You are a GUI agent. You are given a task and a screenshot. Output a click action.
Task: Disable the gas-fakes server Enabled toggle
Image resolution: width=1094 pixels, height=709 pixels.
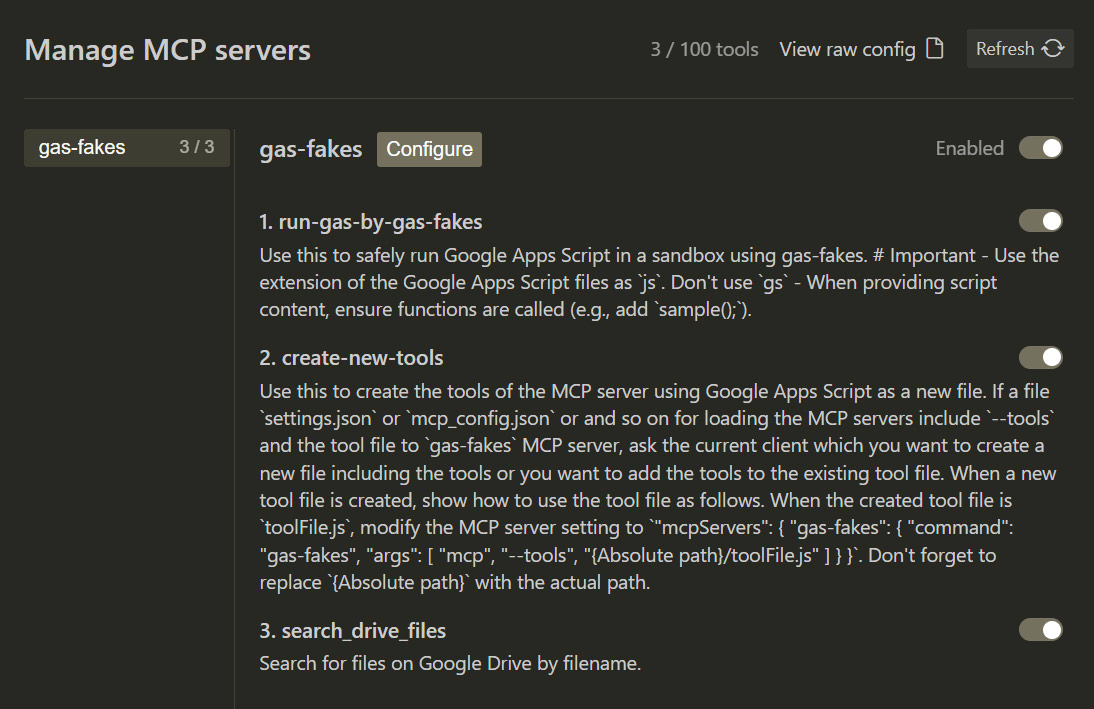(1040, 148)
